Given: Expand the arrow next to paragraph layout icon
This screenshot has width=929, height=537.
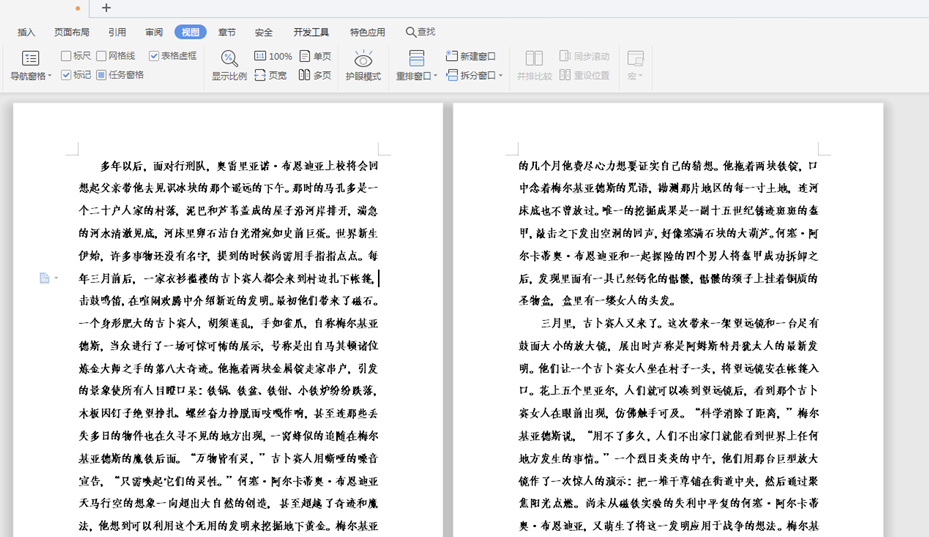Looking at the screenshot, I should tap(56, 278).
